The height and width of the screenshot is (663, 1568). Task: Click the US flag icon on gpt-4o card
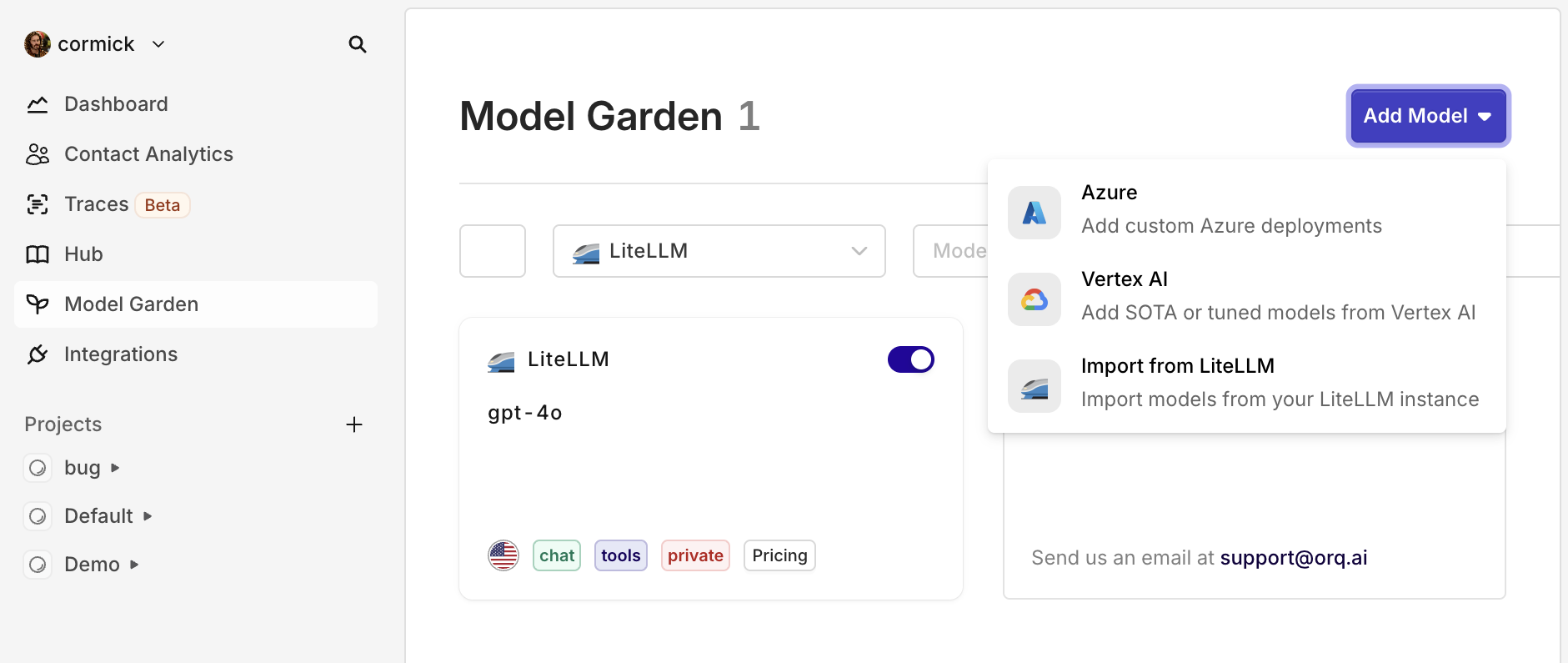(x=503, y=555)
